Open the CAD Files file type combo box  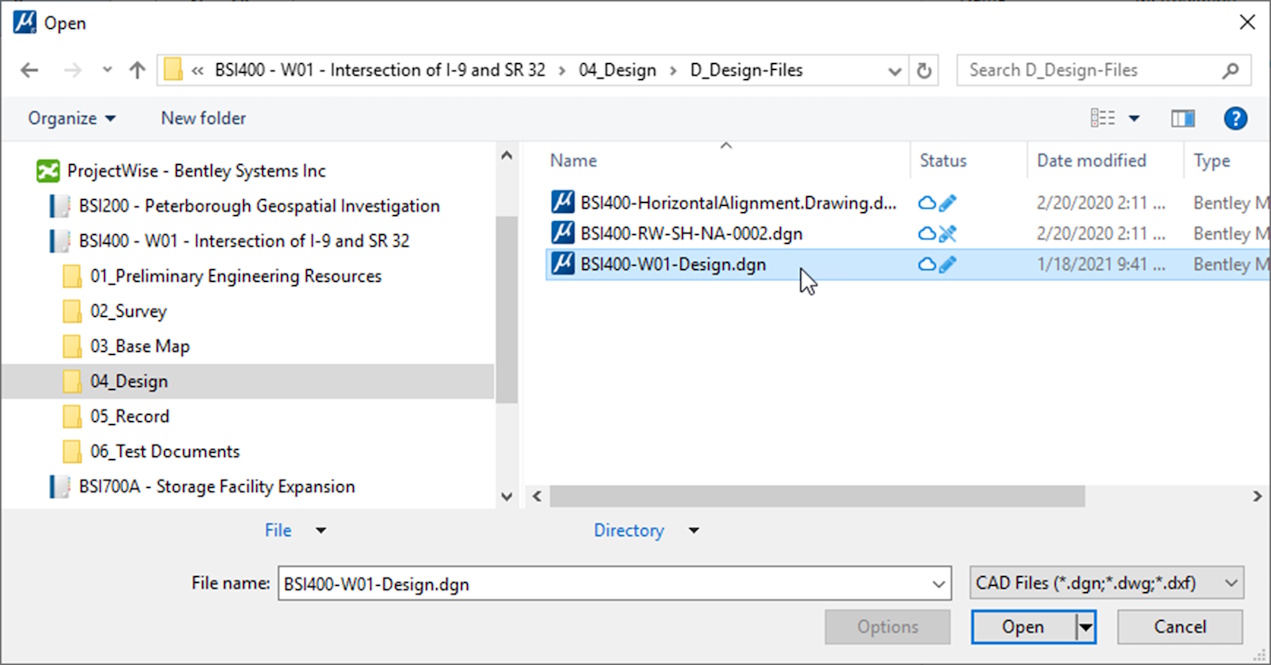point(1106,583)
